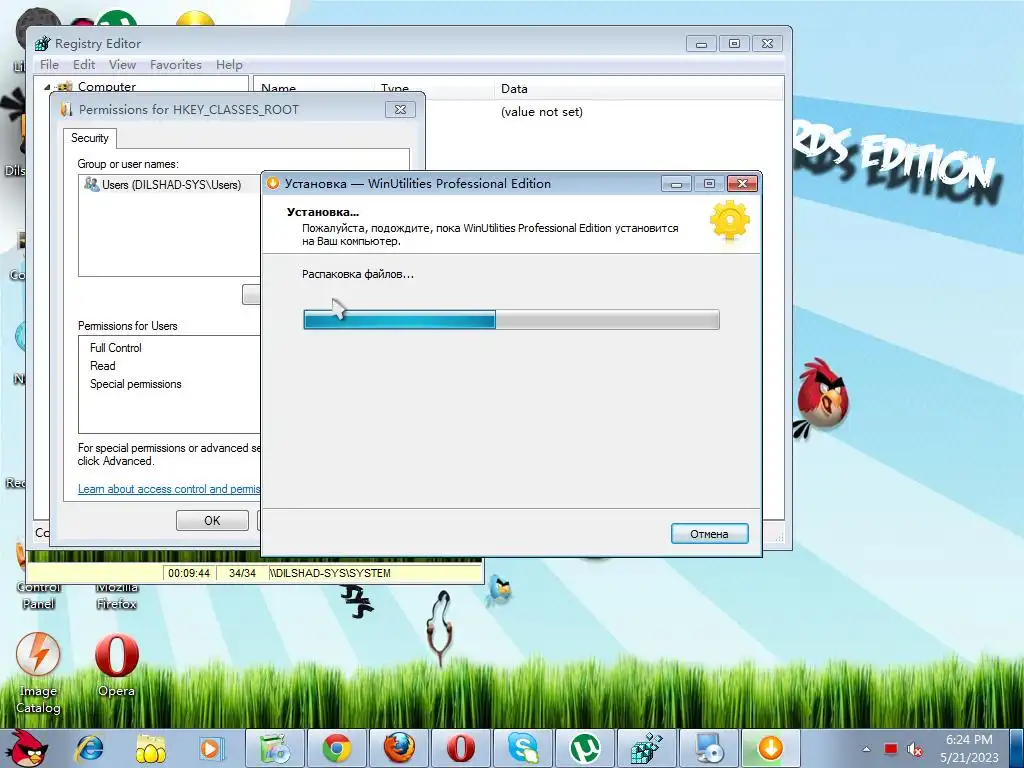
Task: Open Google Chrome from the taskbar
Action: (x=337, y=748)
